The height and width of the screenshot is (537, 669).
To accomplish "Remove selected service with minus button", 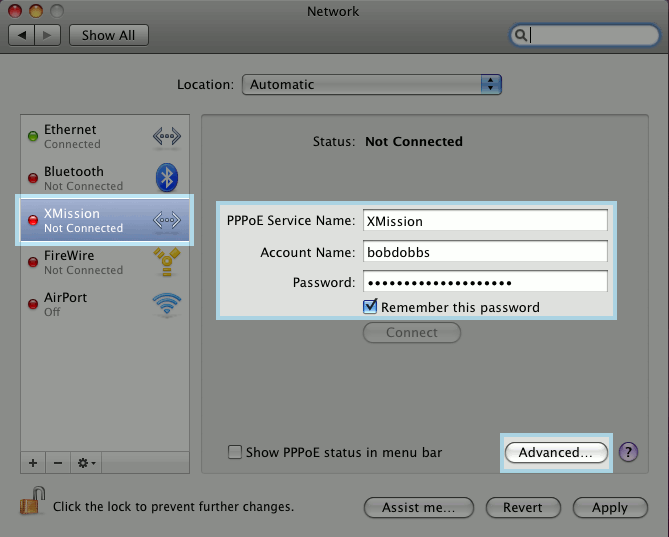I will coord(57,463).
